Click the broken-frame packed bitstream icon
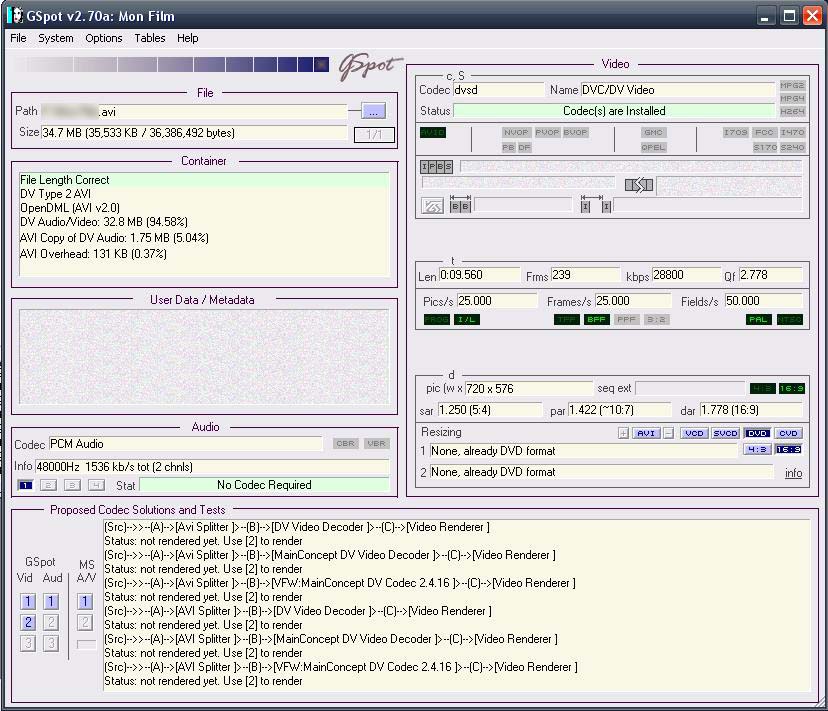Viewport: 828px width, 711px height. tap(639, 185)
